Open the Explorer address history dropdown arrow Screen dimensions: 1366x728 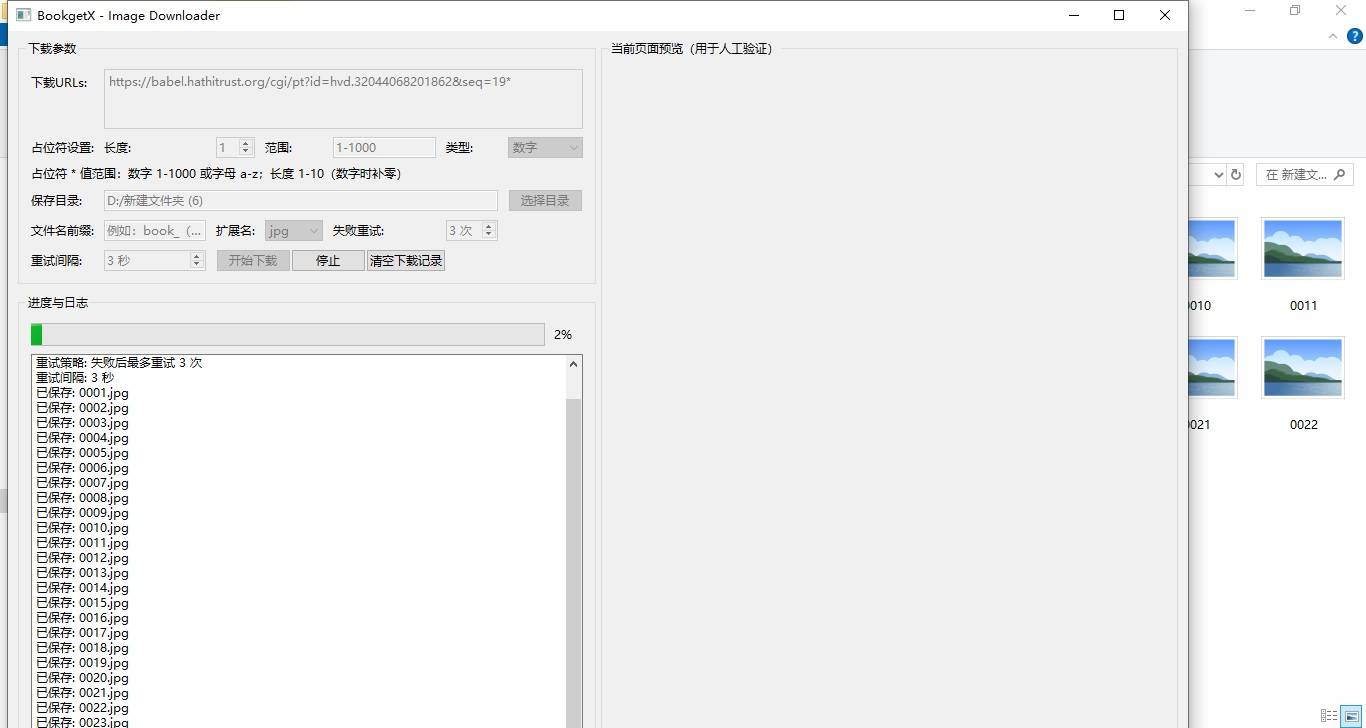[x=1218, y=174]
